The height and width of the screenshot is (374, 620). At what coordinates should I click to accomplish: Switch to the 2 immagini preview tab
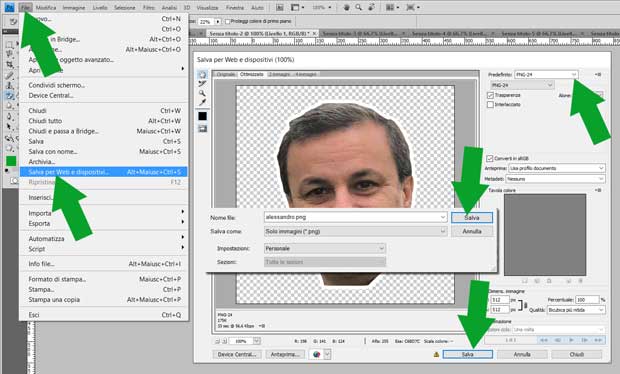click(279, 74)
